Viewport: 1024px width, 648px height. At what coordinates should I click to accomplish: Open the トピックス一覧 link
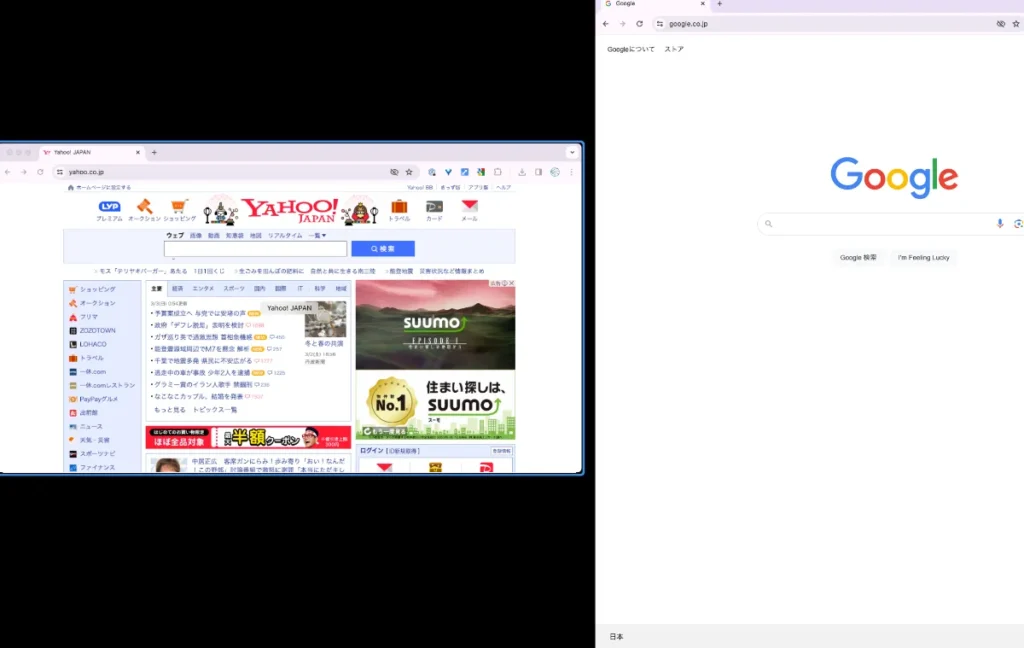[215, 410]
